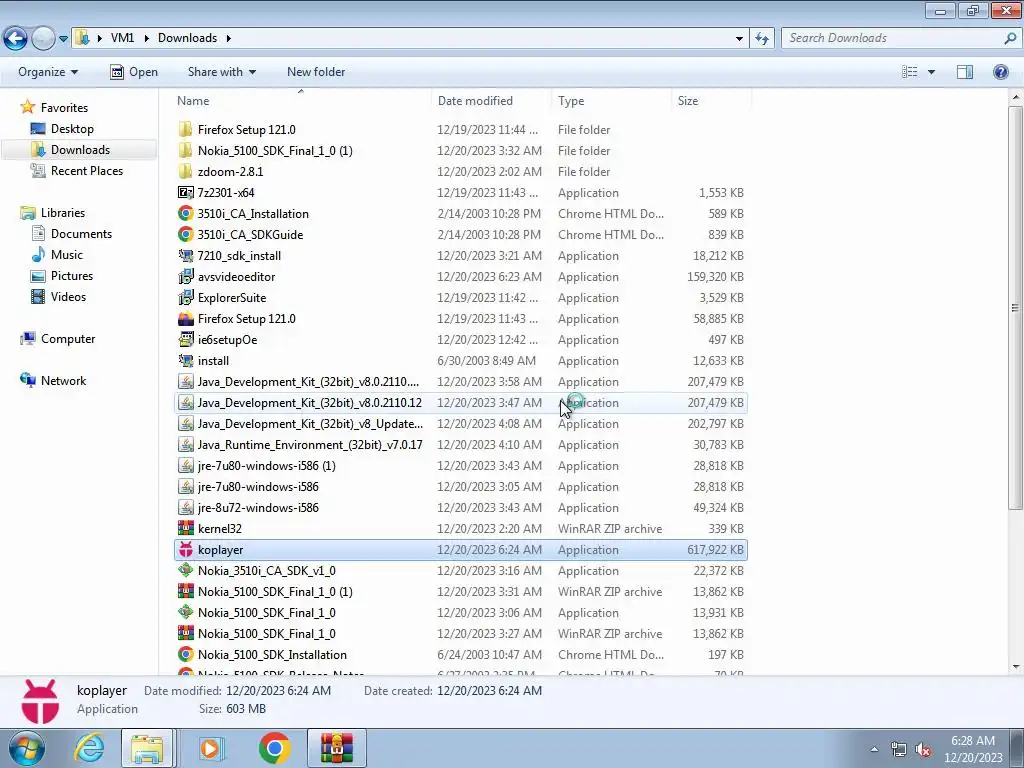Click the Search Downloads input field
Screen dimensions: 1024x768
pyautogui.click(x=891, y=38)
